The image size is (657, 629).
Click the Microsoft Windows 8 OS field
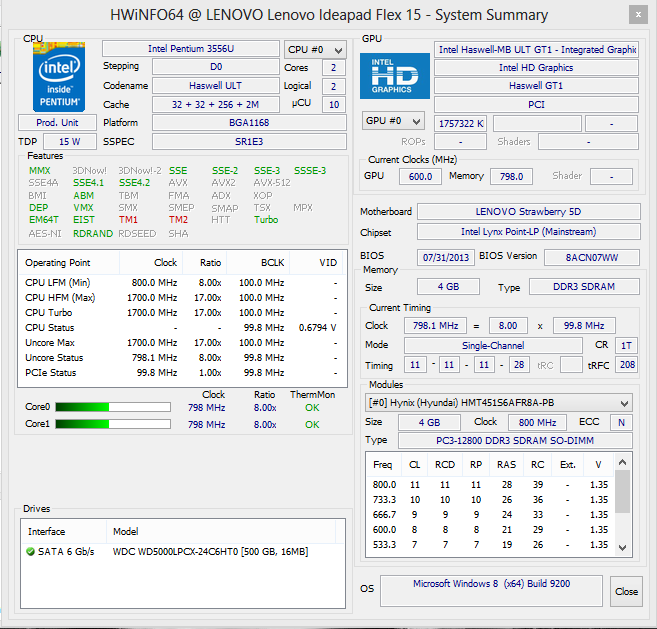click(491, 591)
